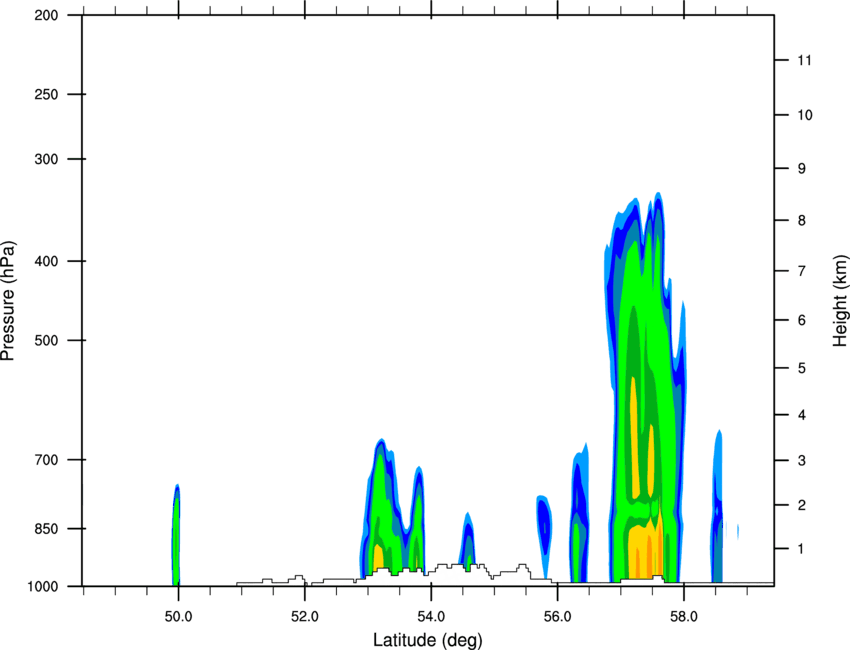Pick the 11 km height label
Viewport: 850px width, 650px height.
[x=805, y=60]
